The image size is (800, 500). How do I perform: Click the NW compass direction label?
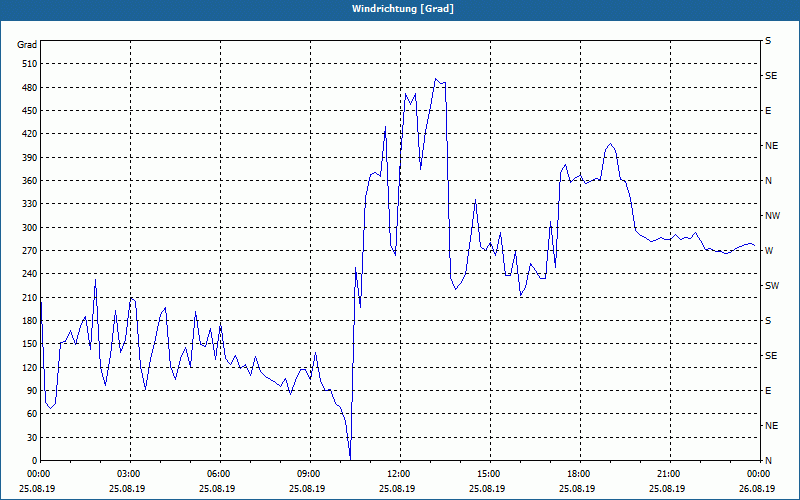(x=772, y=216)
